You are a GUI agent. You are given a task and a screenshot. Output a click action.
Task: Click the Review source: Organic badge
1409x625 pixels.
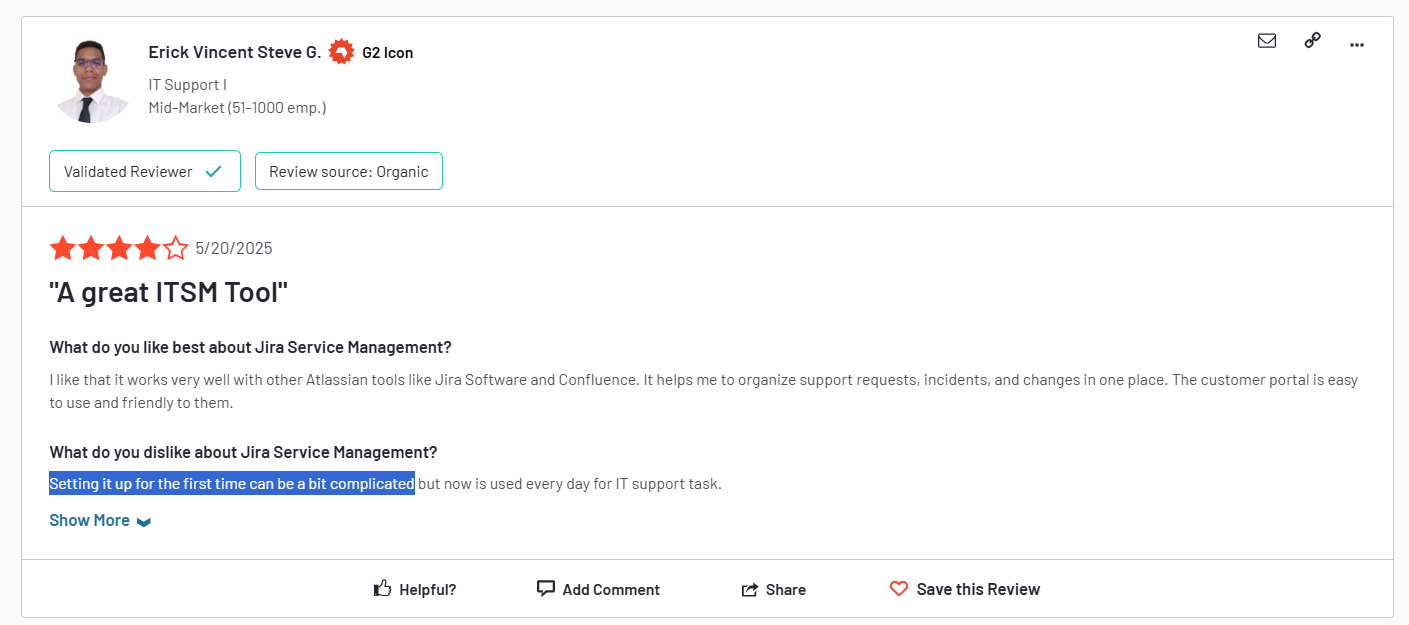(x=348, y=171)
